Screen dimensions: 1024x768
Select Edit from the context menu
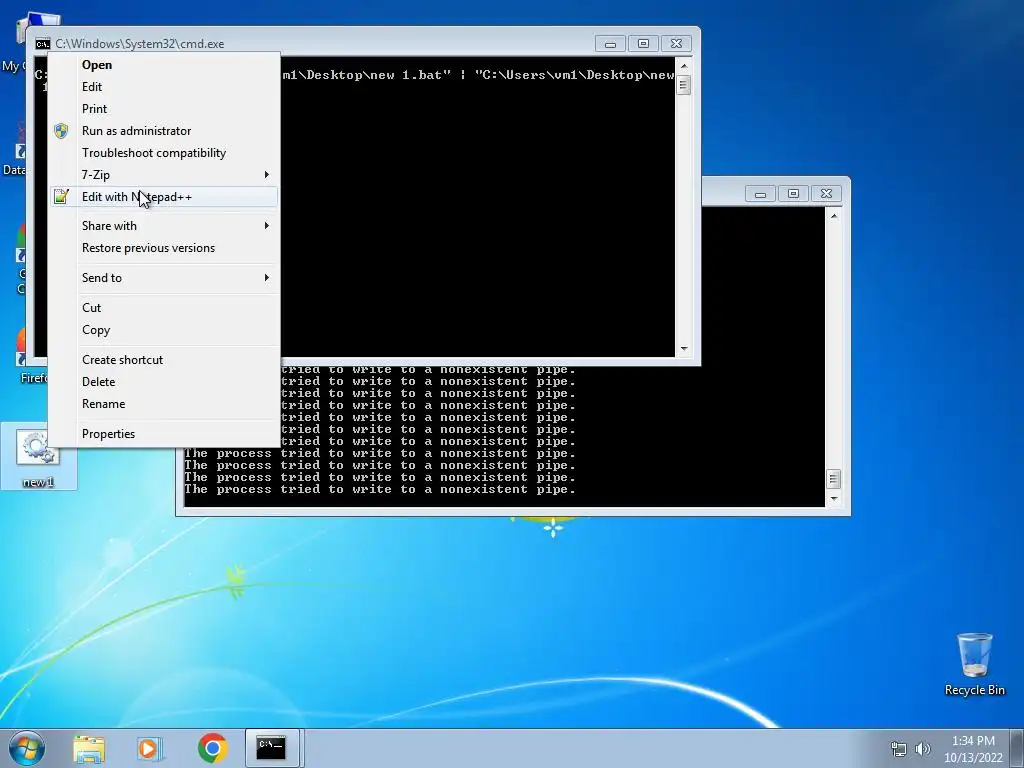(164, 87)
